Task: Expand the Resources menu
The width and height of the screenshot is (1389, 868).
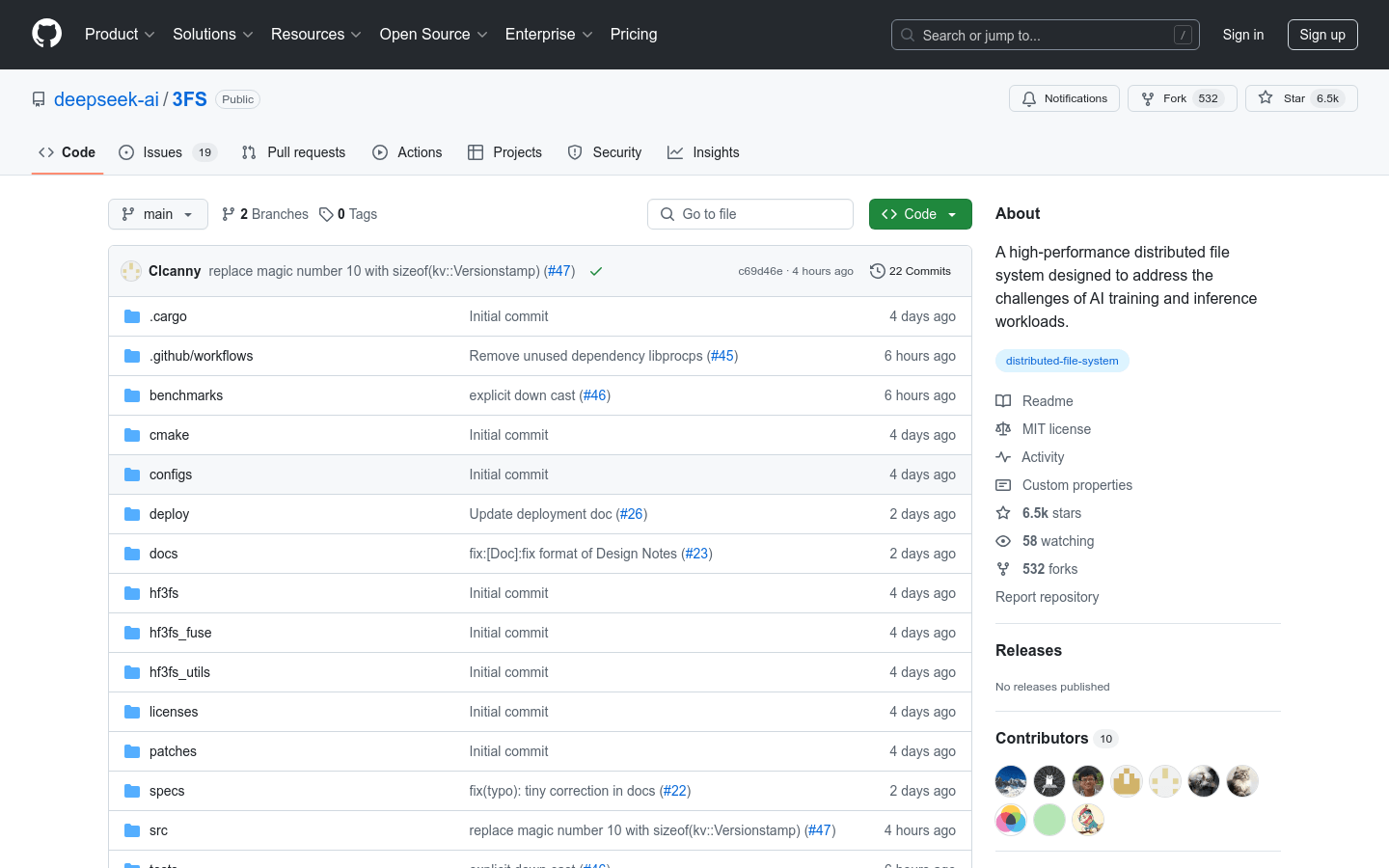Action: tap(316, 34)
